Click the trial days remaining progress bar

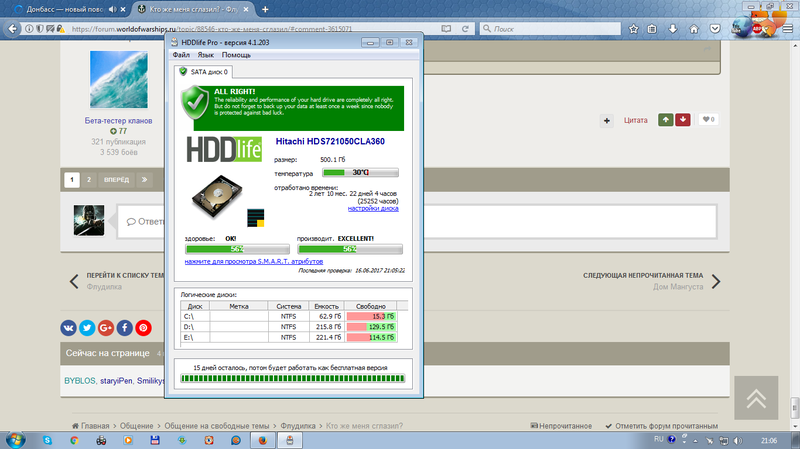[292, 379]
